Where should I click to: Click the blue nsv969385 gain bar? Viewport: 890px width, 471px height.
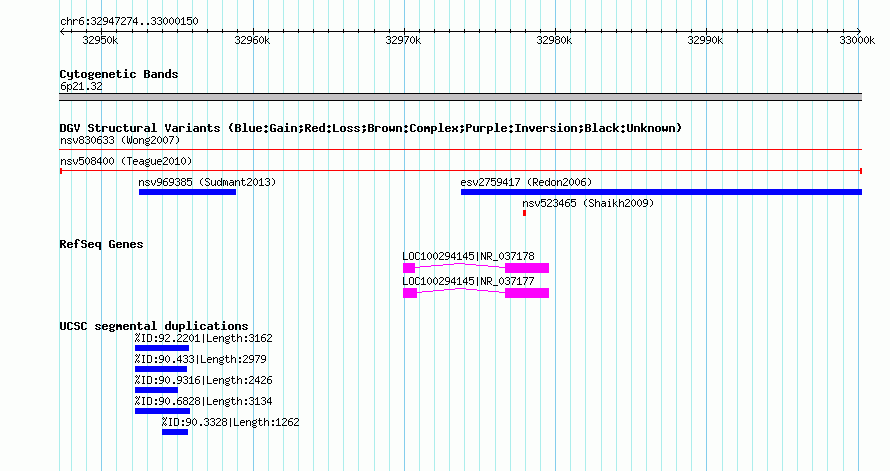pyautogui.click(x=187, y=192)
